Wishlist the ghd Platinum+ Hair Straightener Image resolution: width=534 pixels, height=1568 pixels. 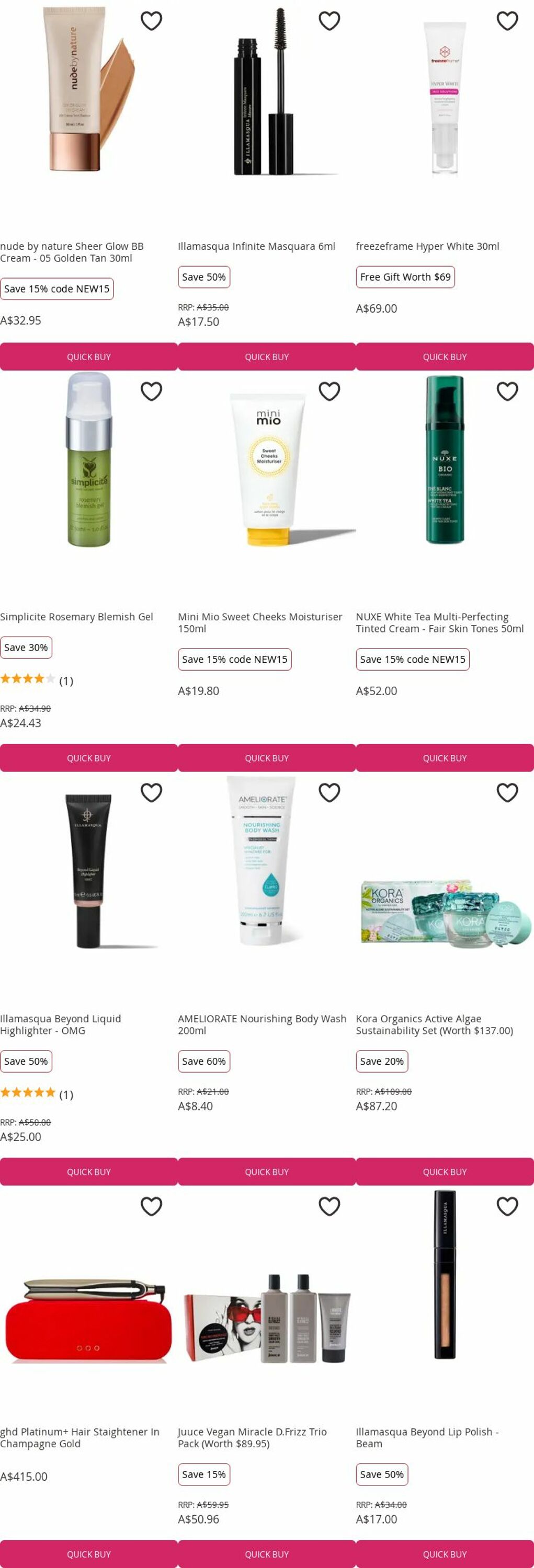click(x=151, y=1206)
